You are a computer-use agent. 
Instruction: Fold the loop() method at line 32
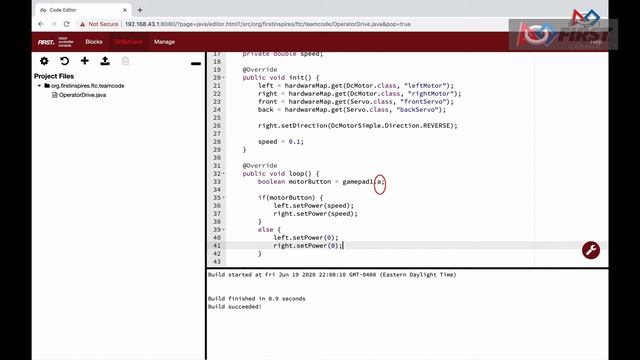[x=223, y=173]
